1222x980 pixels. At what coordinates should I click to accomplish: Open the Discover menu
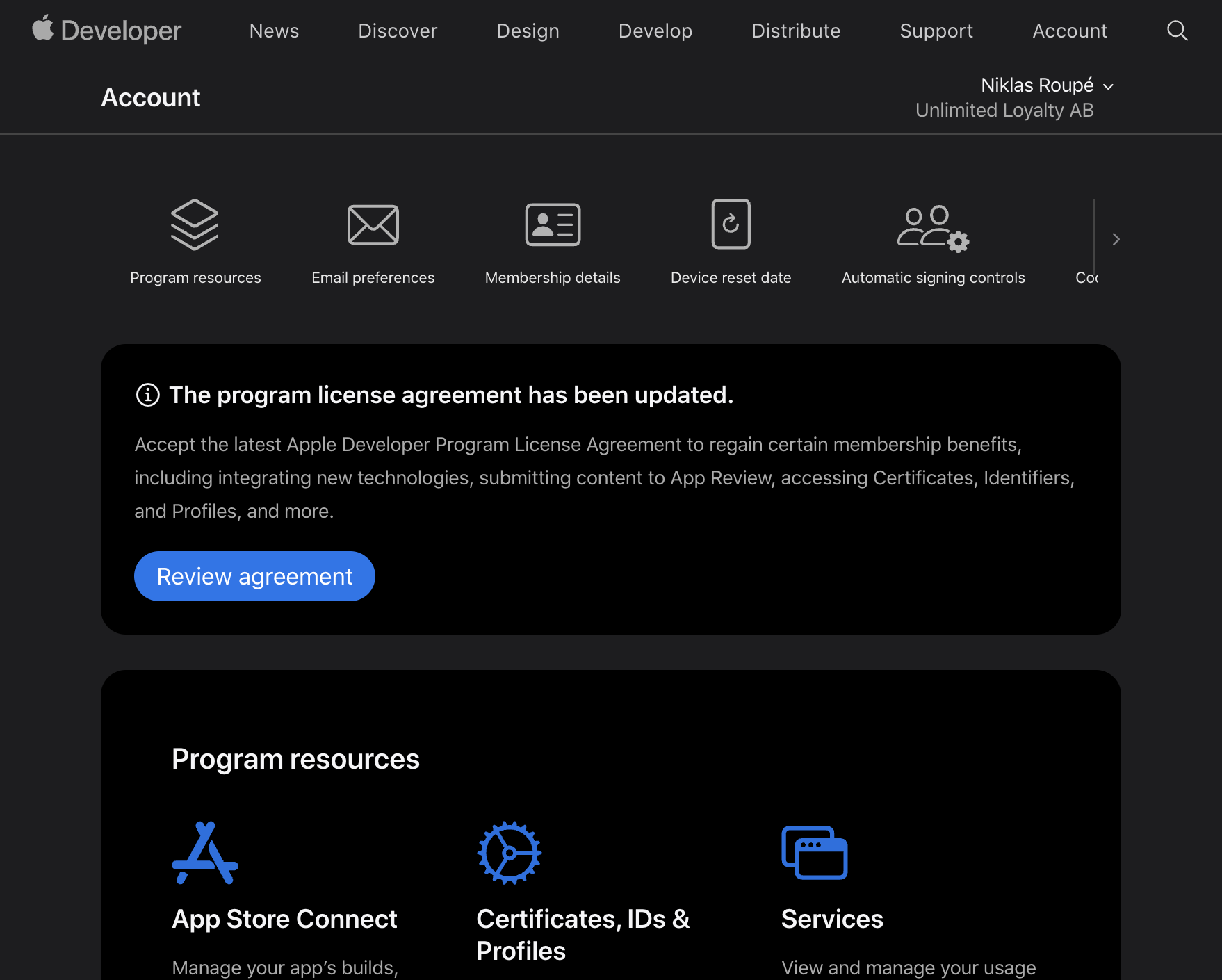click(x=398, y=31)
